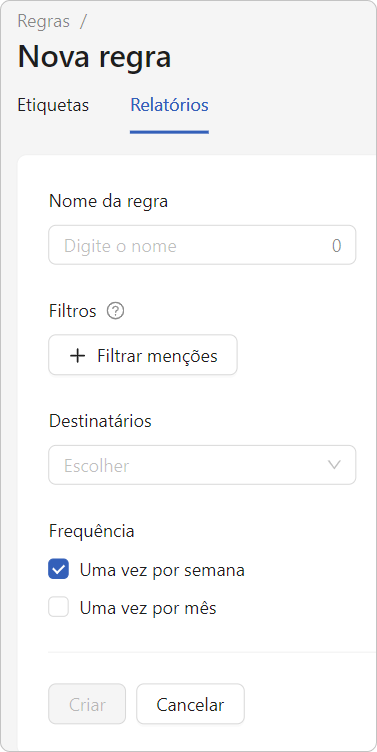Image resolution: width=377 pixels, height=752 pixels.
Task: Expand the Destinatários dropdown chevron
Action: click(x=334, y=465)
